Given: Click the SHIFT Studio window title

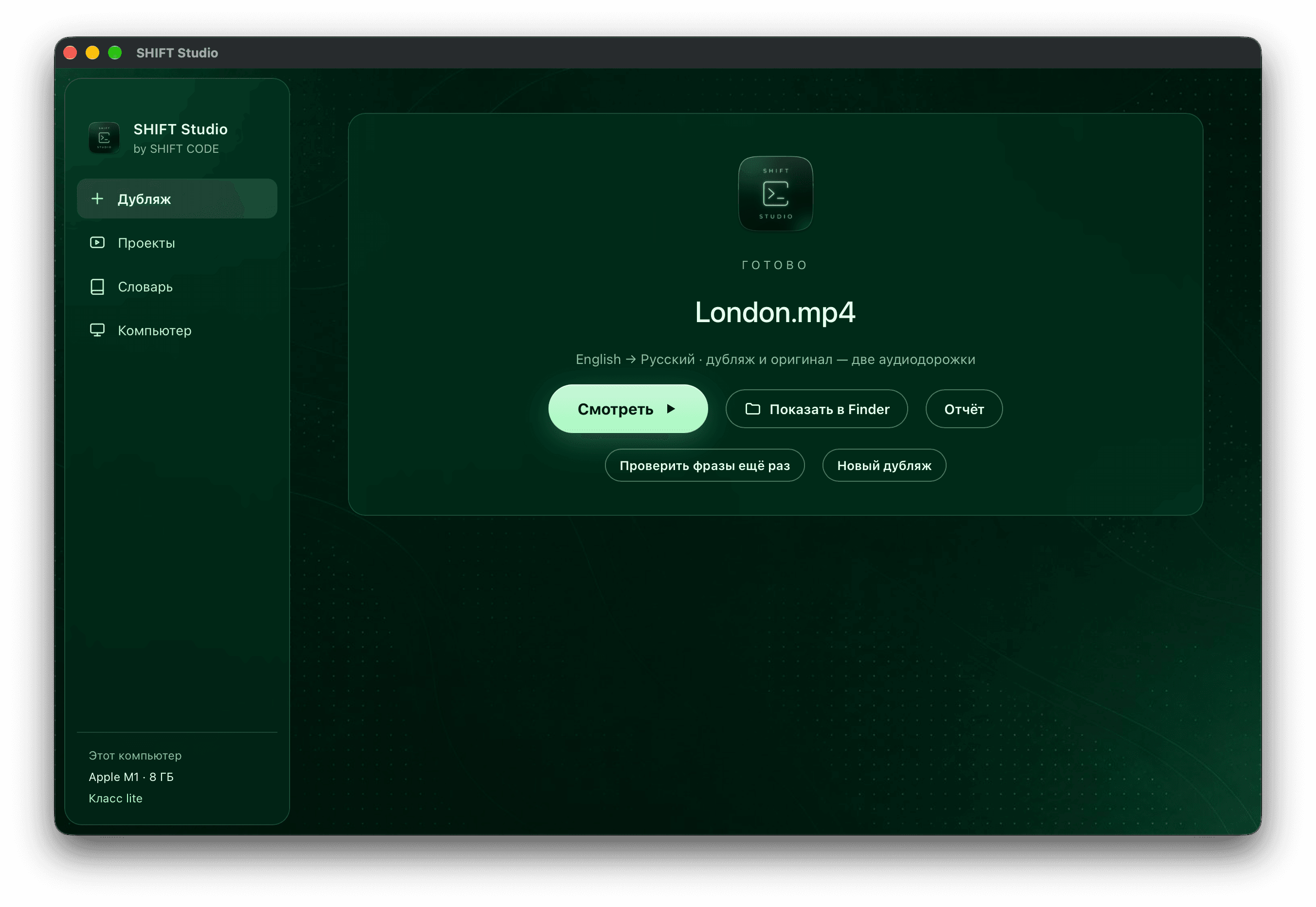Looking at the screenshot, I should [x=177, y=53].
